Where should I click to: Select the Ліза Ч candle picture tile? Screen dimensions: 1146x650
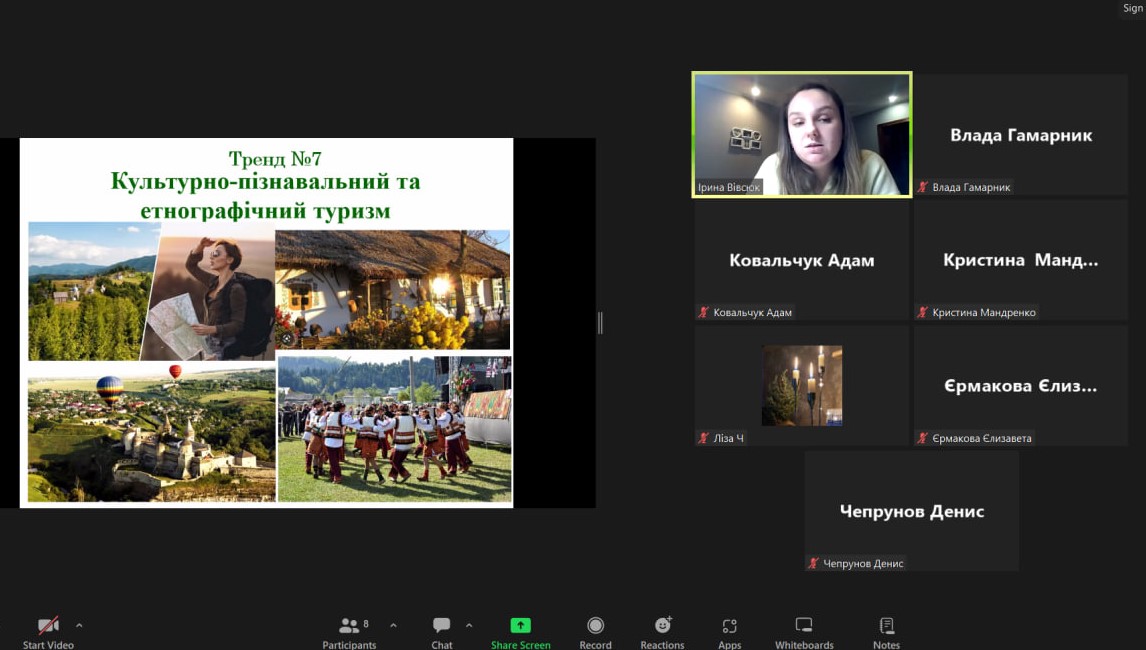[801, 385]
